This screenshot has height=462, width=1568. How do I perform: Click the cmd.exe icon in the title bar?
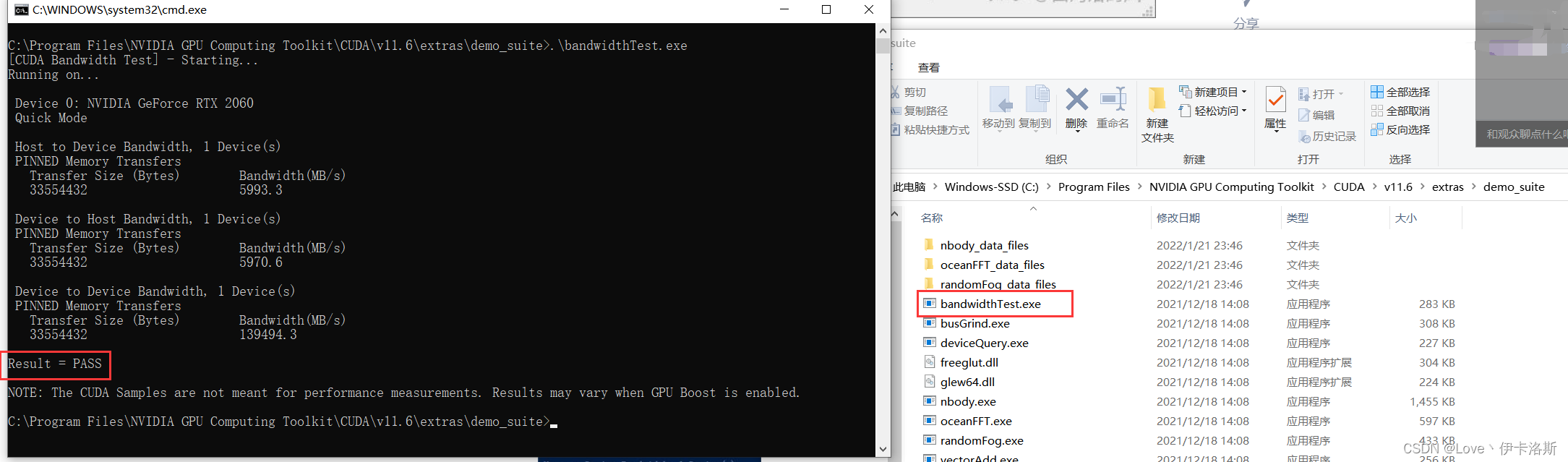click(22, 10)
